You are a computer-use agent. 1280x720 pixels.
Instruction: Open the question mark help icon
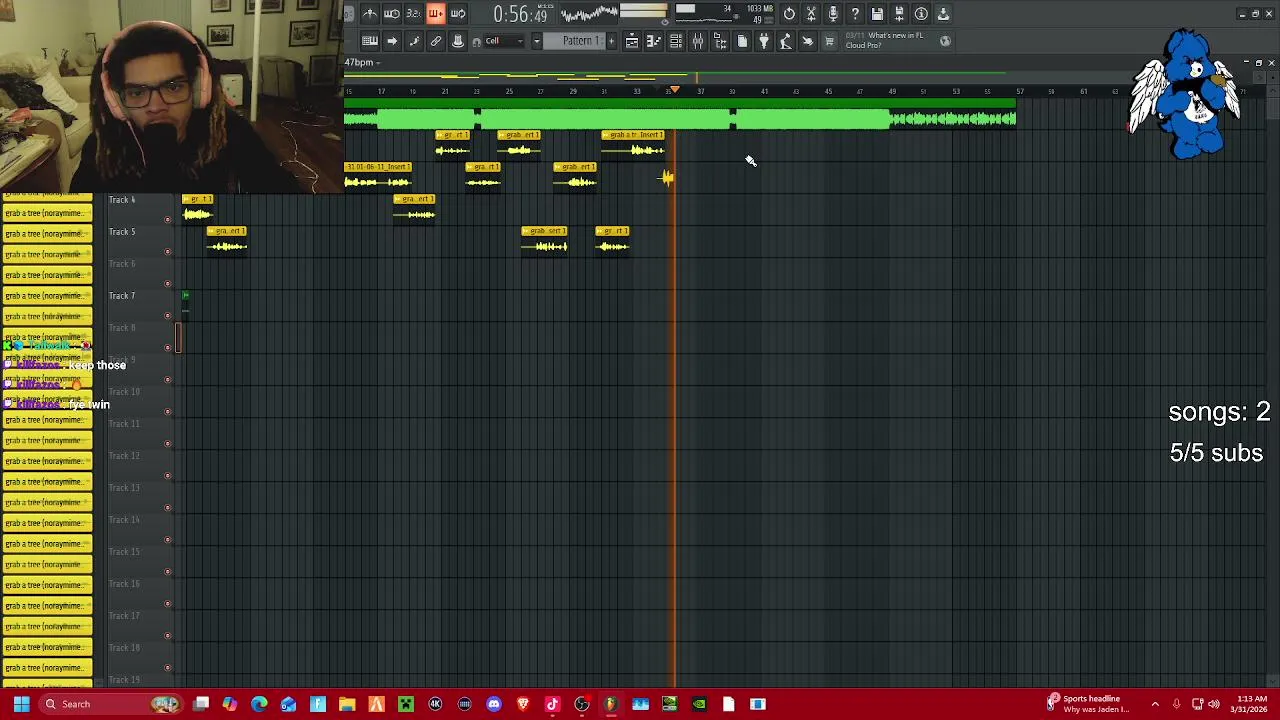click(x=855, y=14)
